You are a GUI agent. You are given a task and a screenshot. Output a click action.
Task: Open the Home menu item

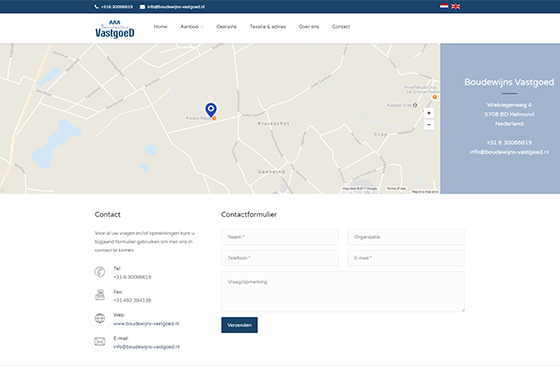pyautogui.click(x=160, y=26)
